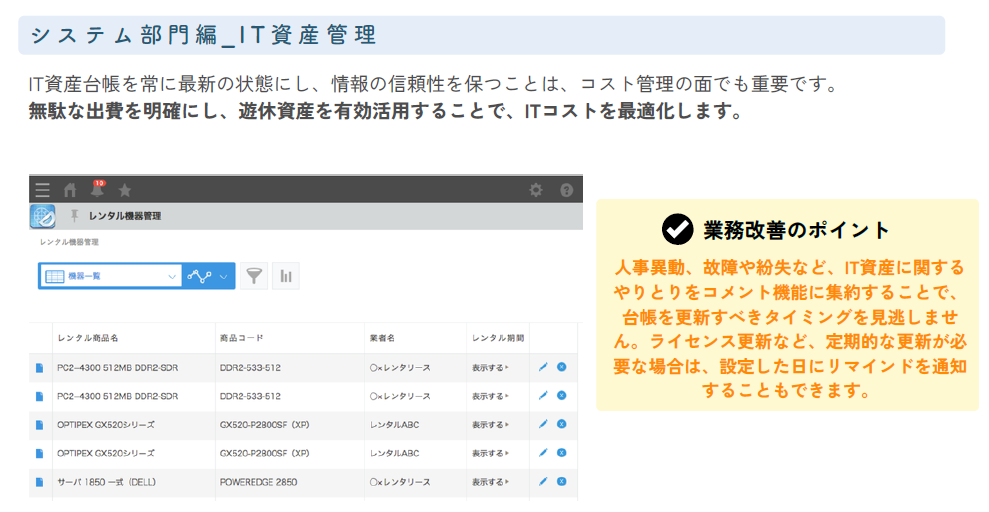
Task: Delete the second PC2-4300 row
Action: (x=561, y=396)
